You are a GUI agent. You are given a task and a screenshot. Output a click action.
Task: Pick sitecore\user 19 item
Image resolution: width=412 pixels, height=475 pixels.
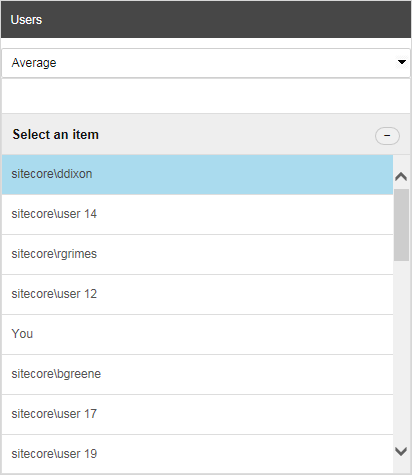pyautogui.click(x=197, y=454)
